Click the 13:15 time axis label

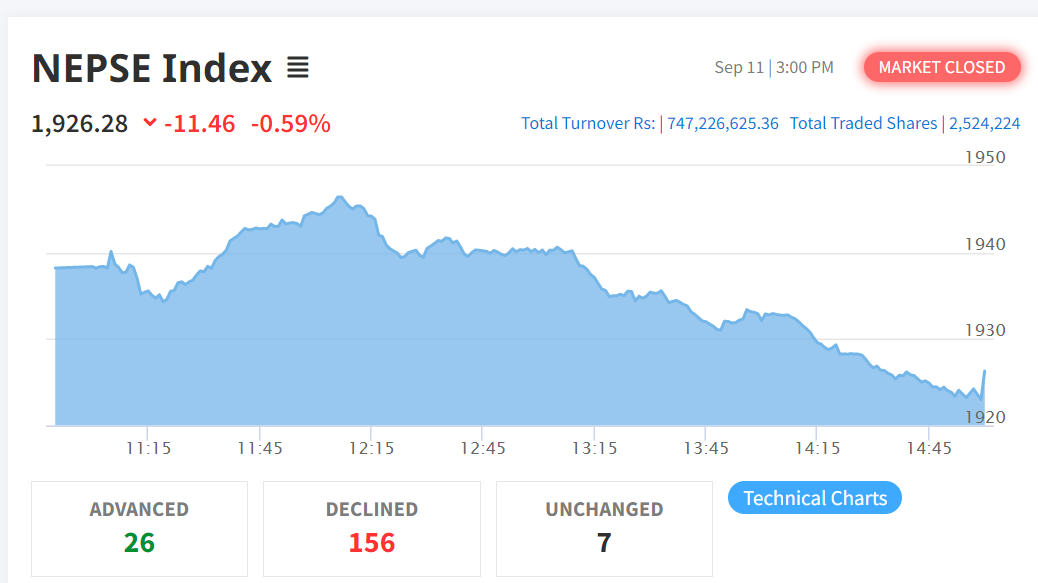pos(594,449)
